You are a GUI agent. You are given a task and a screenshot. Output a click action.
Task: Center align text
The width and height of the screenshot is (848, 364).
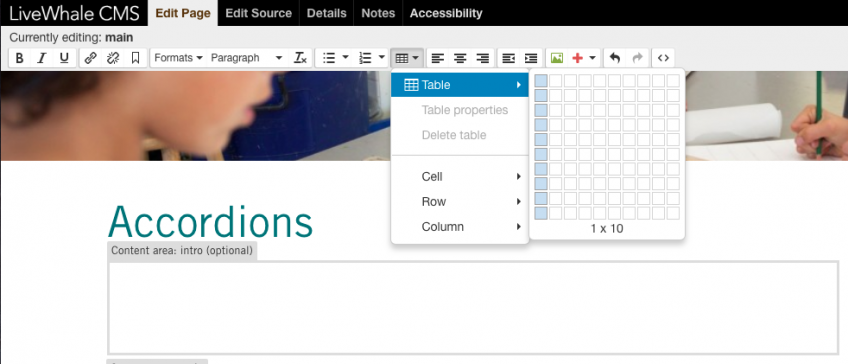460,58
